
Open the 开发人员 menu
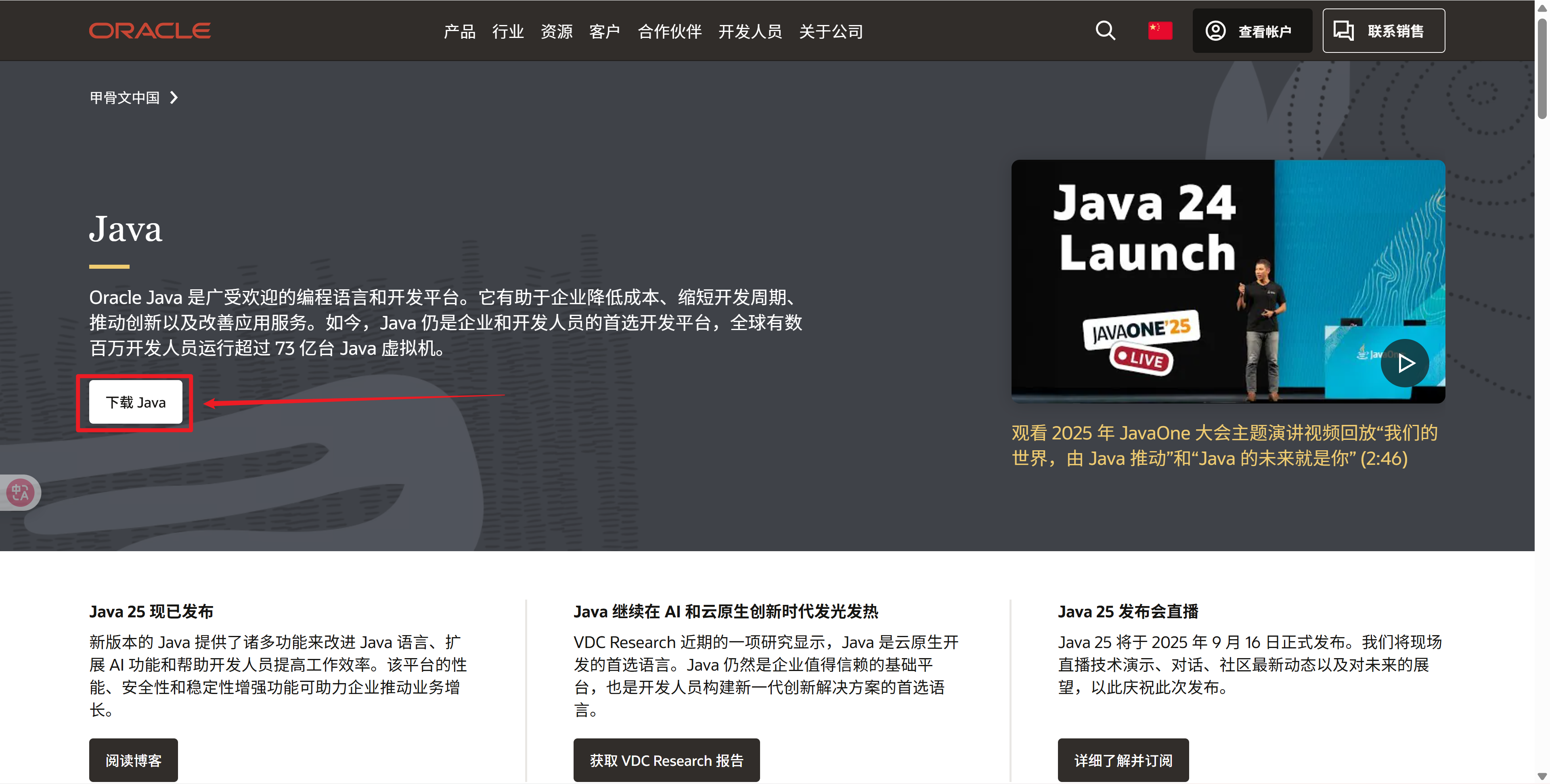pos(750,31)
